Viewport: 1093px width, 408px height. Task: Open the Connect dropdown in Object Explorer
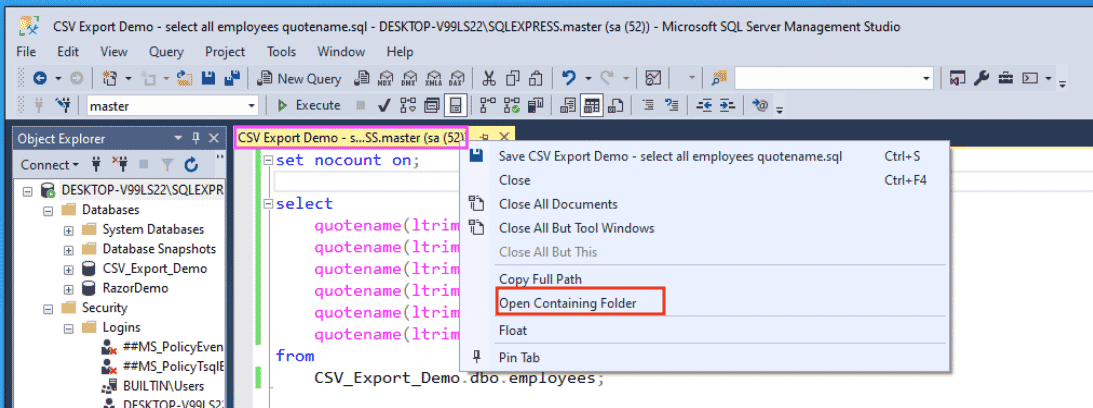coord(49,164)
